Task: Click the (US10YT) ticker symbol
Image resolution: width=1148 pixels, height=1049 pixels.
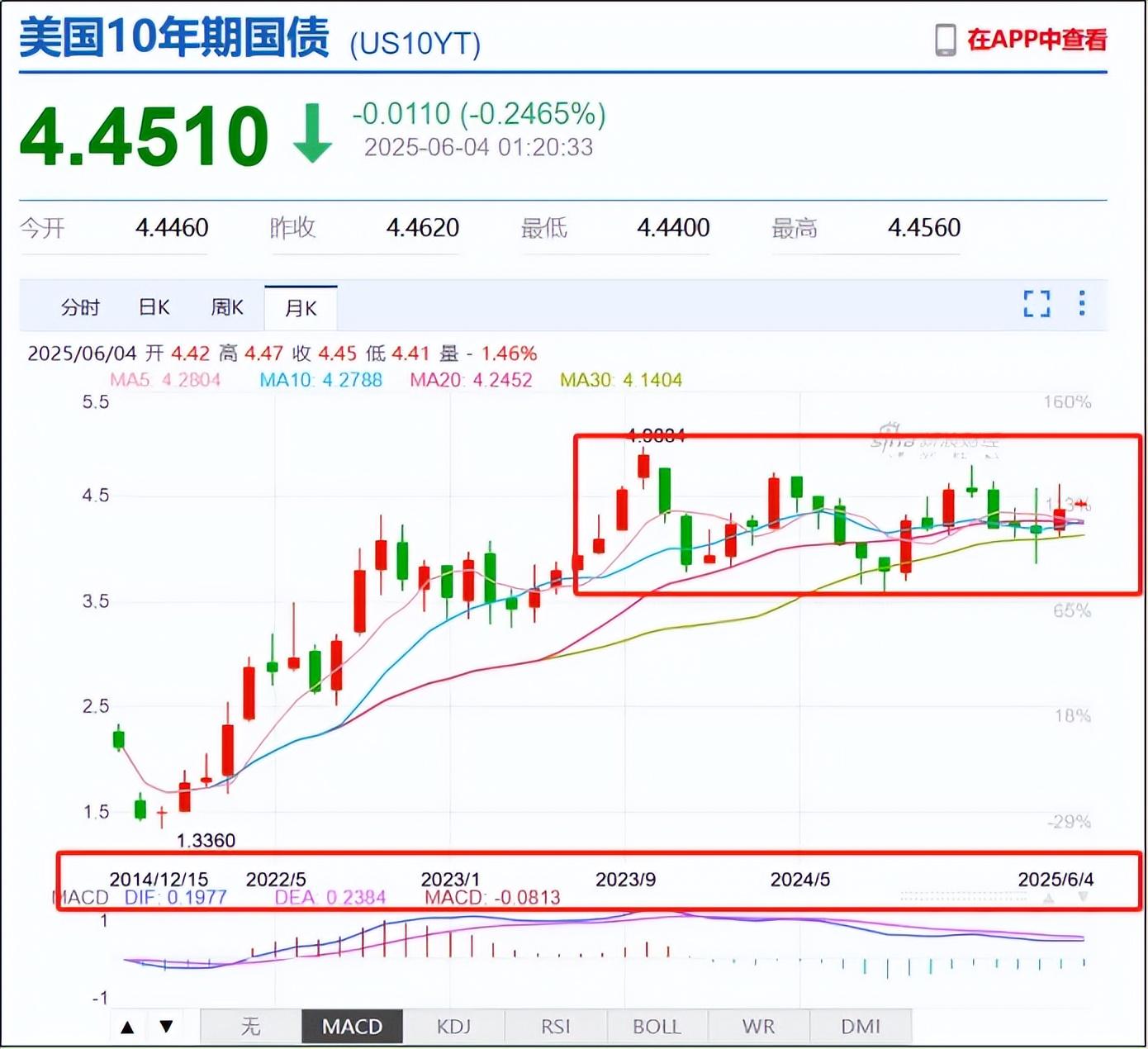Action: (415, 44)
